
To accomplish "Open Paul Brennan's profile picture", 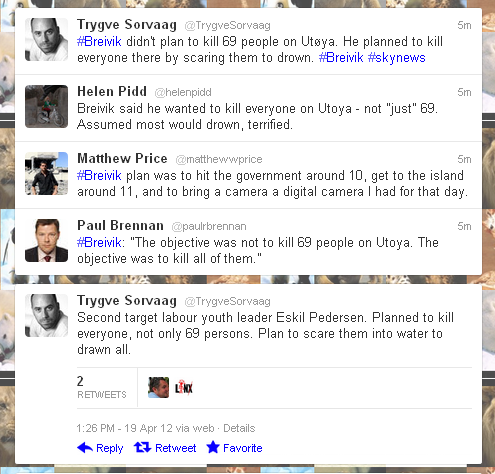I will tap(46, 240).
